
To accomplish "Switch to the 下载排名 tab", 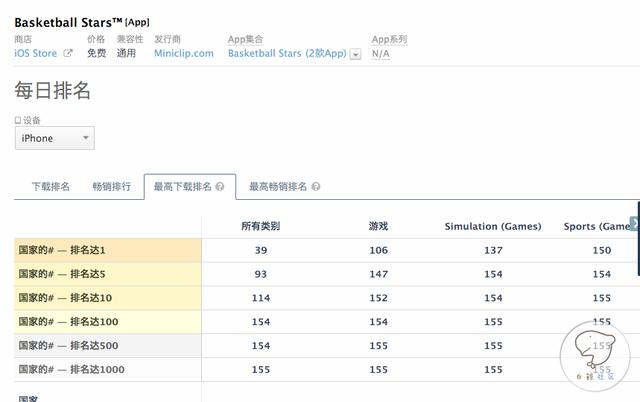I will tap(50, 187).
